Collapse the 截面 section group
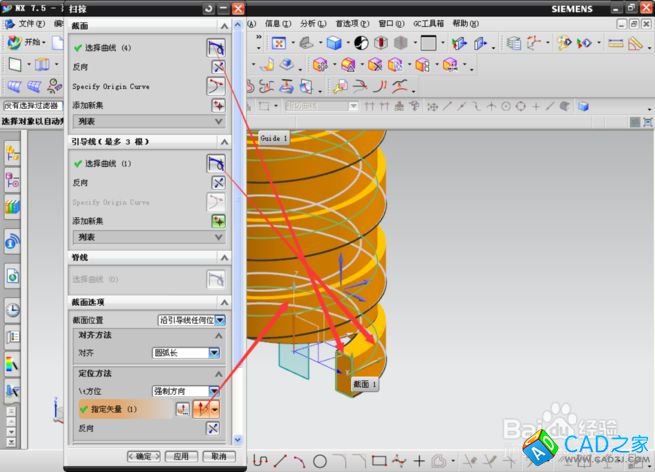655x472 pixels. (223, 27)
